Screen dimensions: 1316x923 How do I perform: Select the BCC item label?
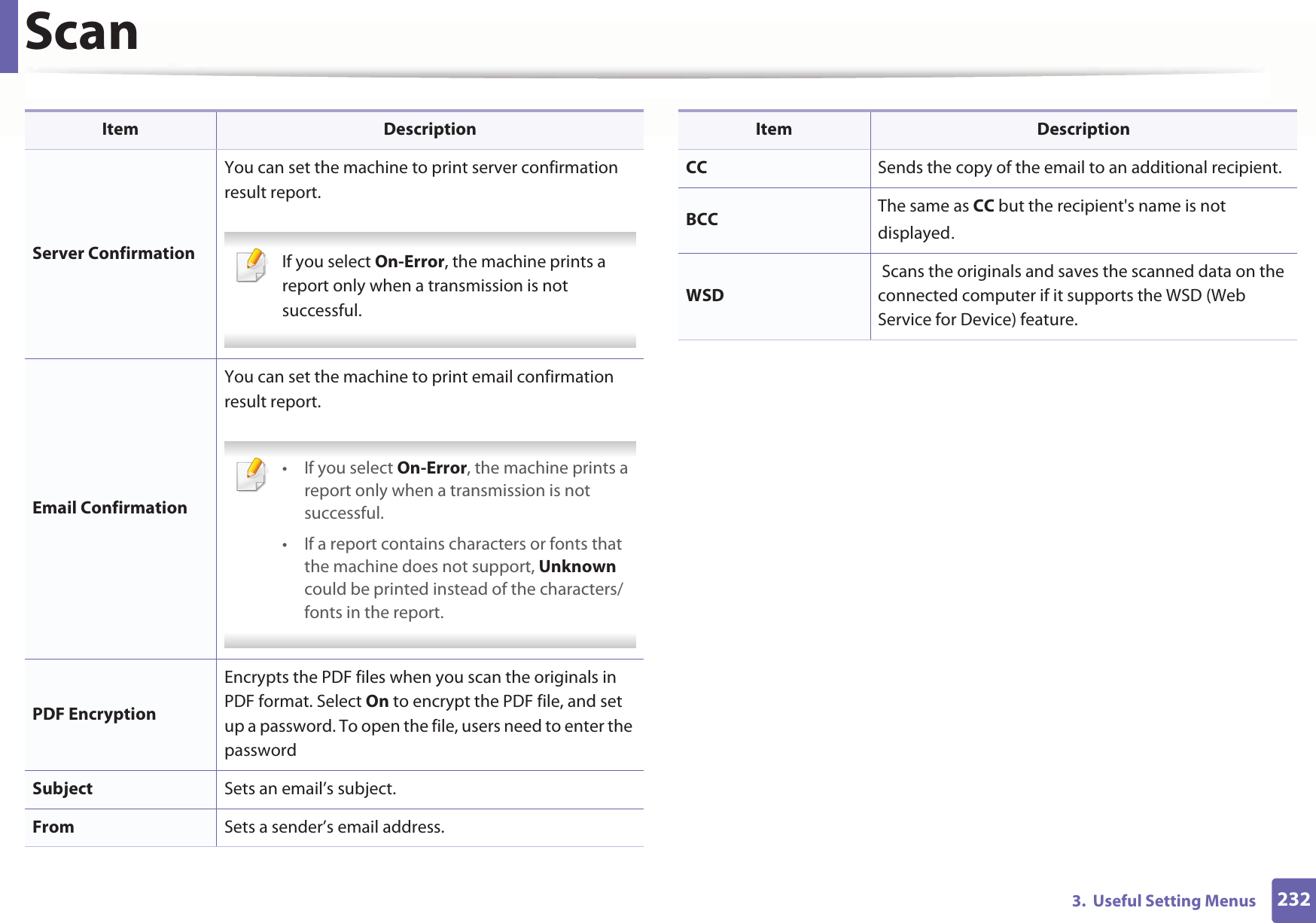point(702,220)
